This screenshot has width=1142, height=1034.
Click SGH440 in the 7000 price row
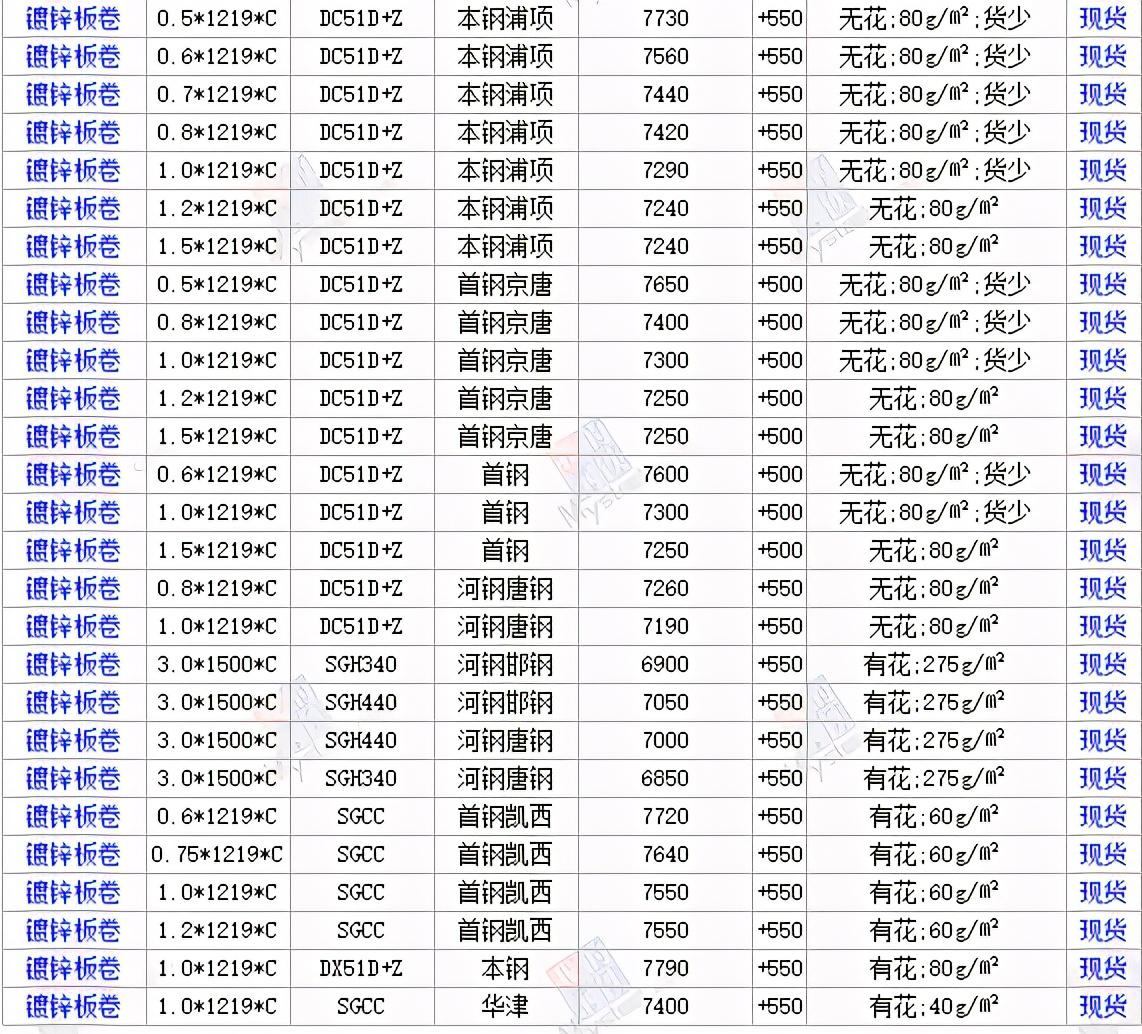[x=361, y=741]
